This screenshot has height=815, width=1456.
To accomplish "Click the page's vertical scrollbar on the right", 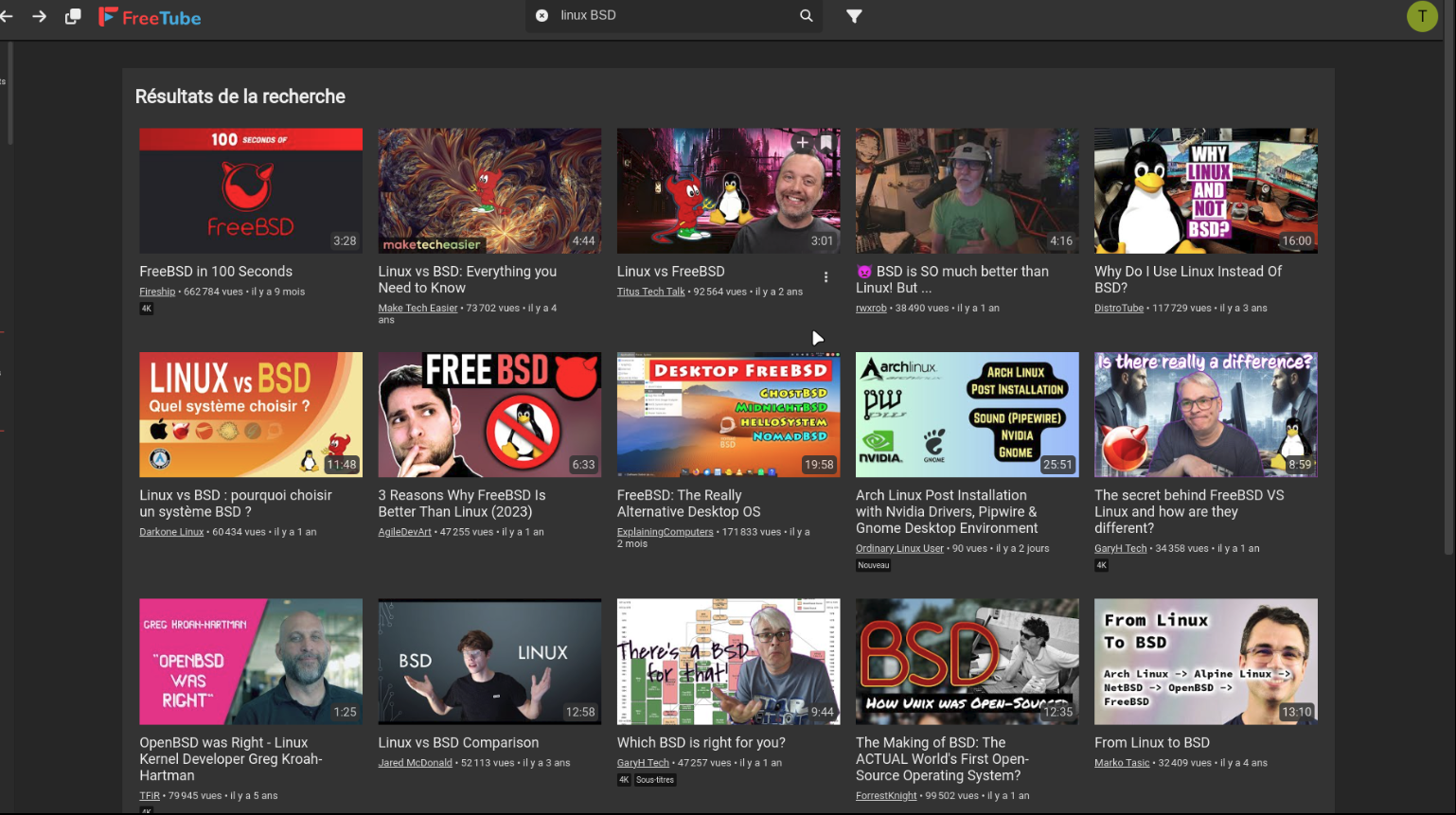I will (1448, 284).
